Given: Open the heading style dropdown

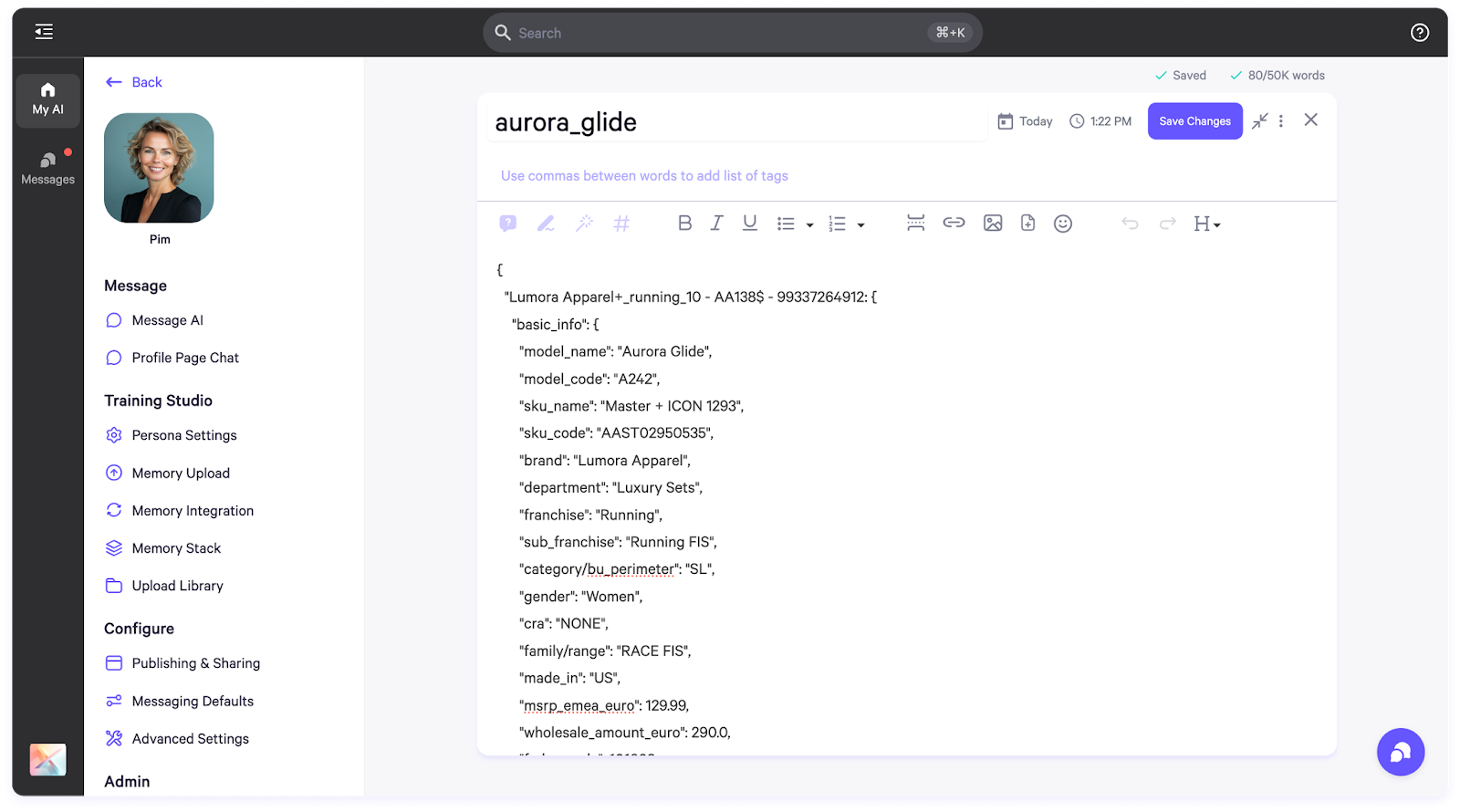Looking at the screenshot, I should coord(1207,224).
